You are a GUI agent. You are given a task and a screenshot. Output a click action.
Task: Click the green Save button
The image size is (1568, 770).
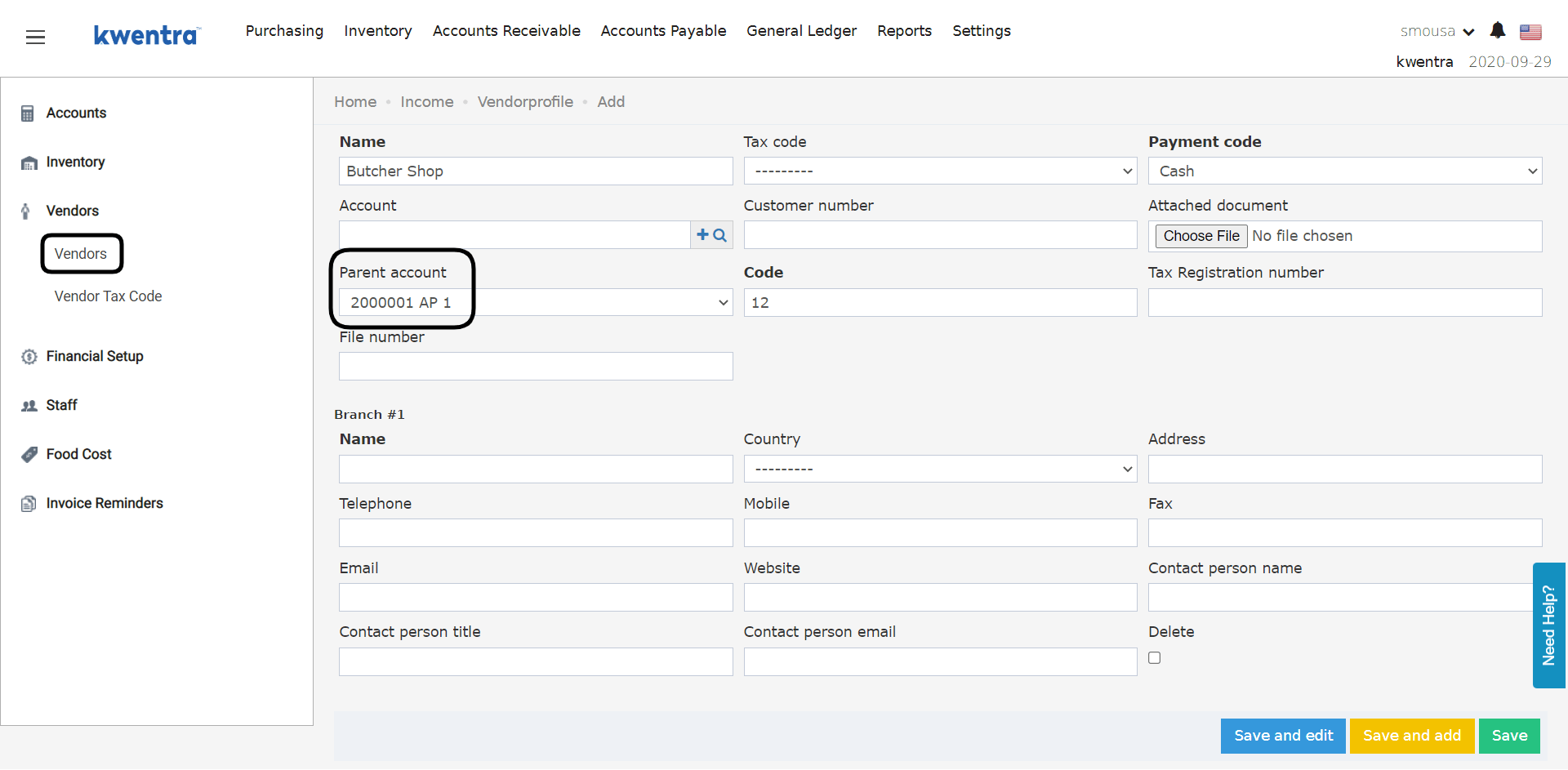tap(1509, 736)
